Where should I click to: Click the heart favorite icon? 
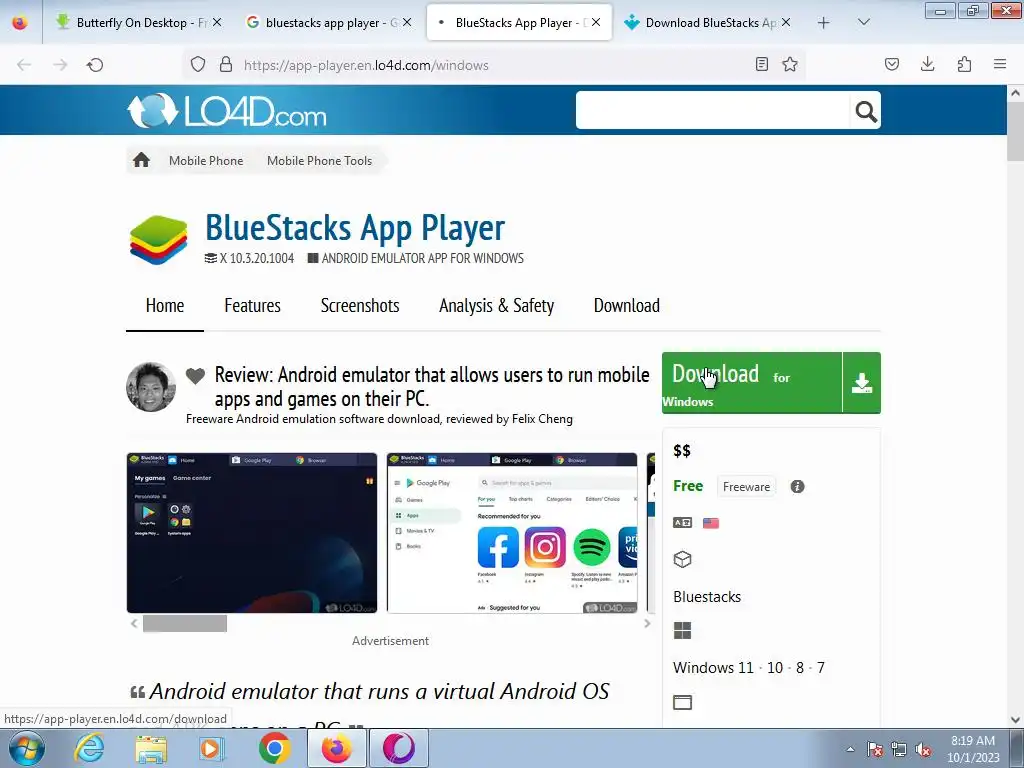point(195,376)
